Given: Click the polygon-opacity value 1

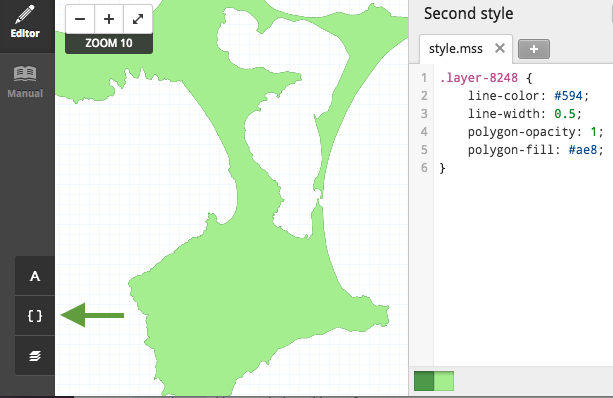Looking at the screenshot, I should (x=593, y=132).
